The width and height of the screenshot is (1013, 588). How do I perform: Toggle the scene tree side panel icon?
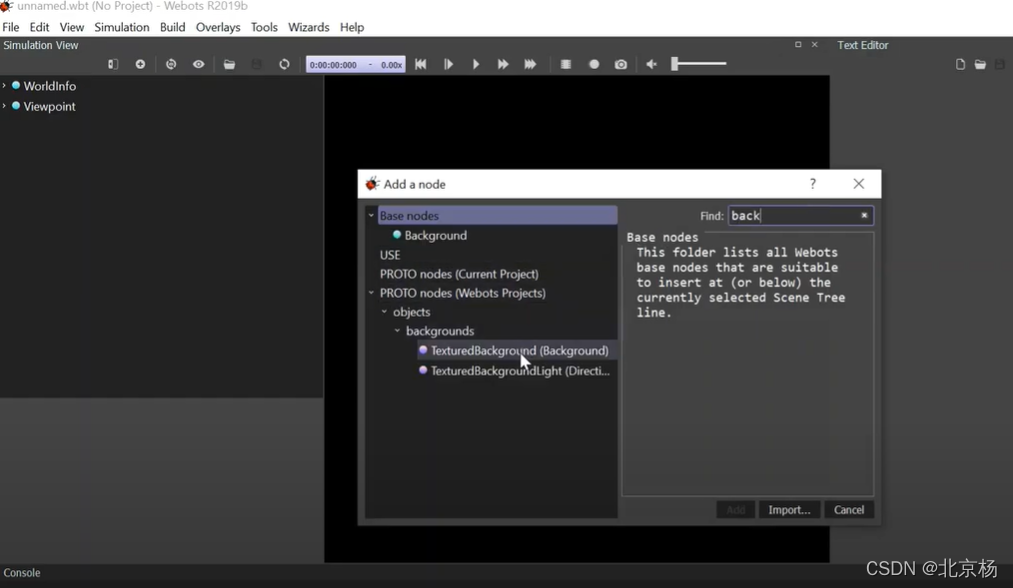click(113, 64)
